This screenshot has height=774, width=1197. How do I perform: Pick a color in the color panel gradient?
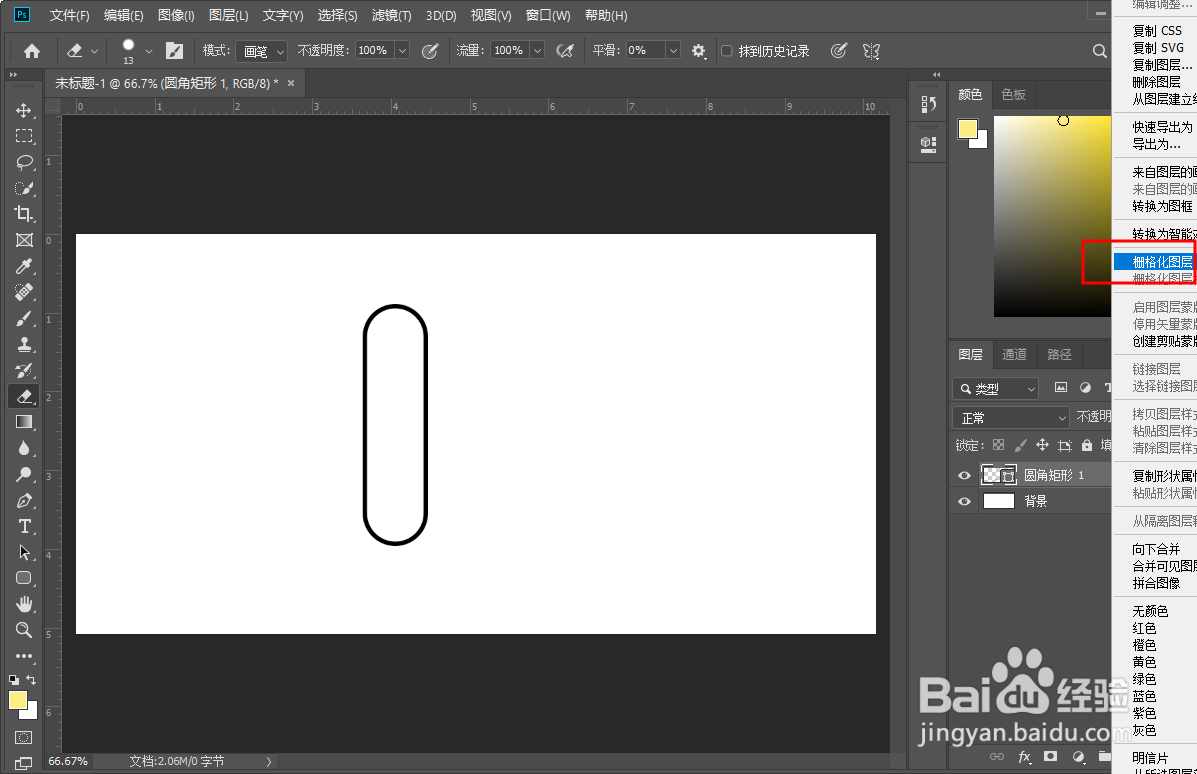pos(1050,215)
